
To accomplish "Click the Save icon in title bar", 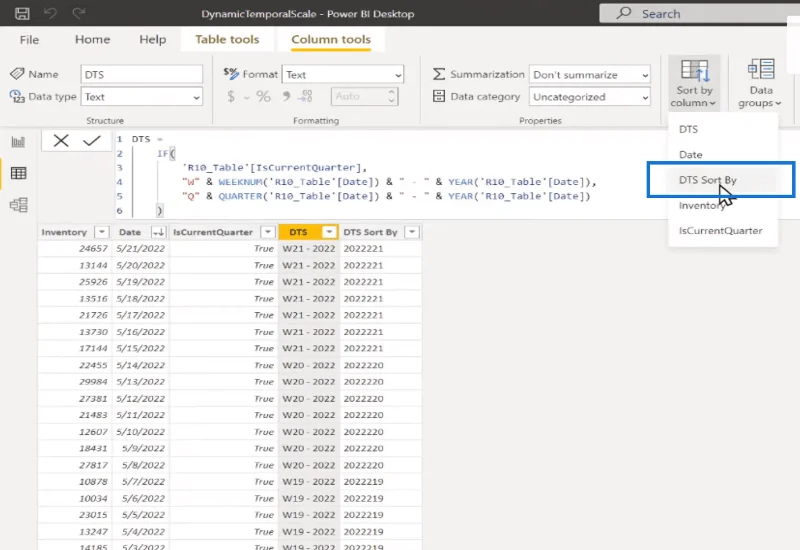I will (x=22, y=13).
